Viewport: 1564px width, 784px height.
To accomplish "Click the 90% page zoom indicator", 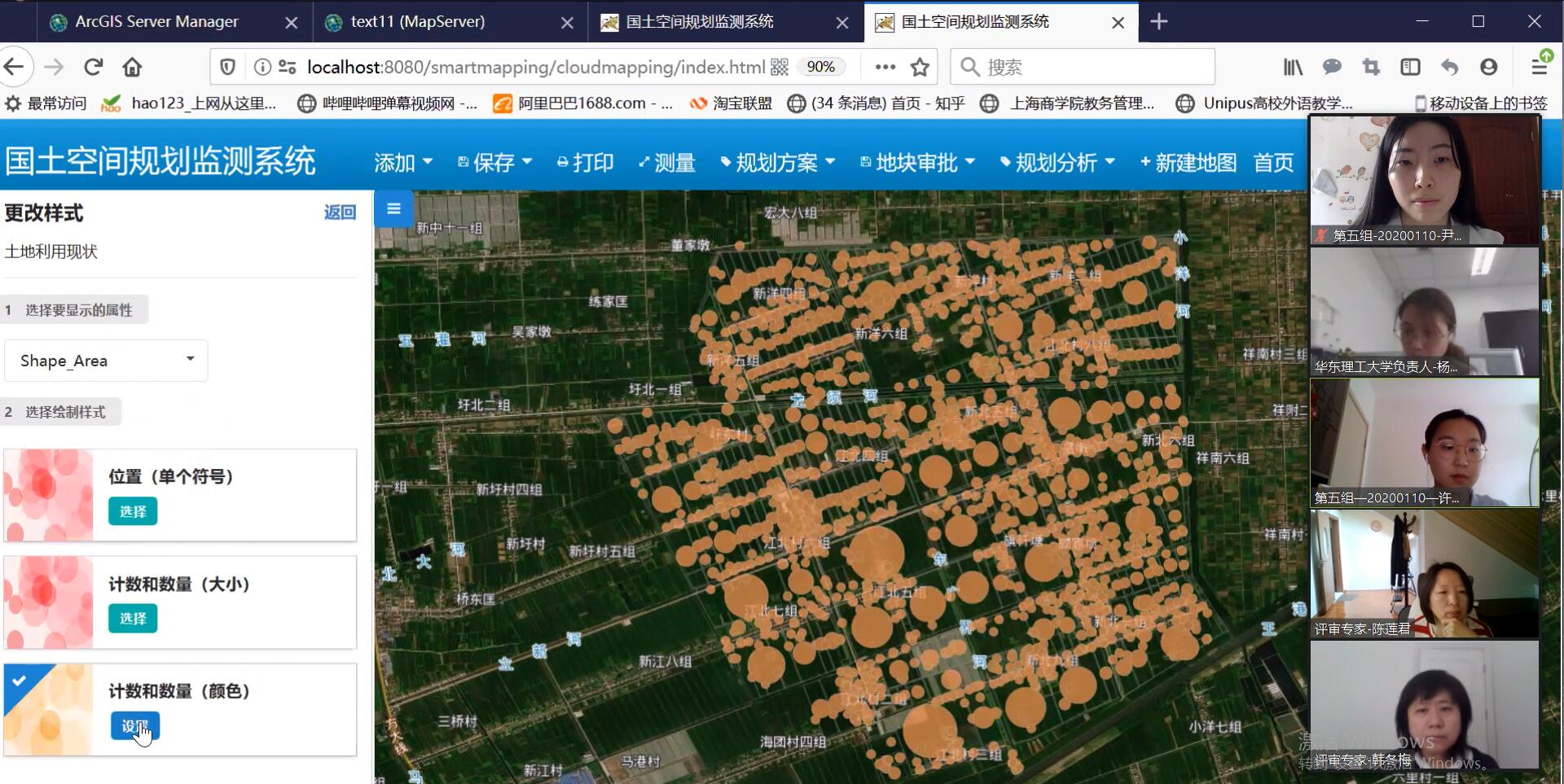I will tap(820, 67).
